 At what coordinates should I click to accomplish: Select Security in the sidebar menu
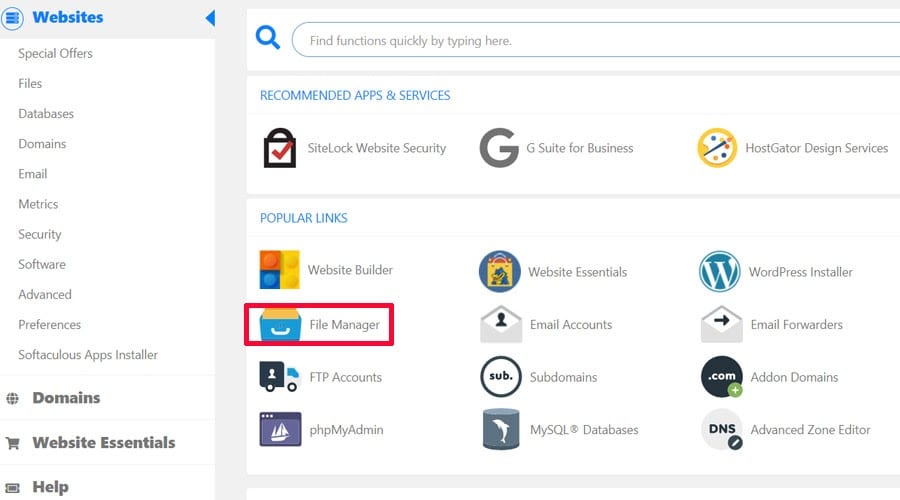(x=40, y=234)
